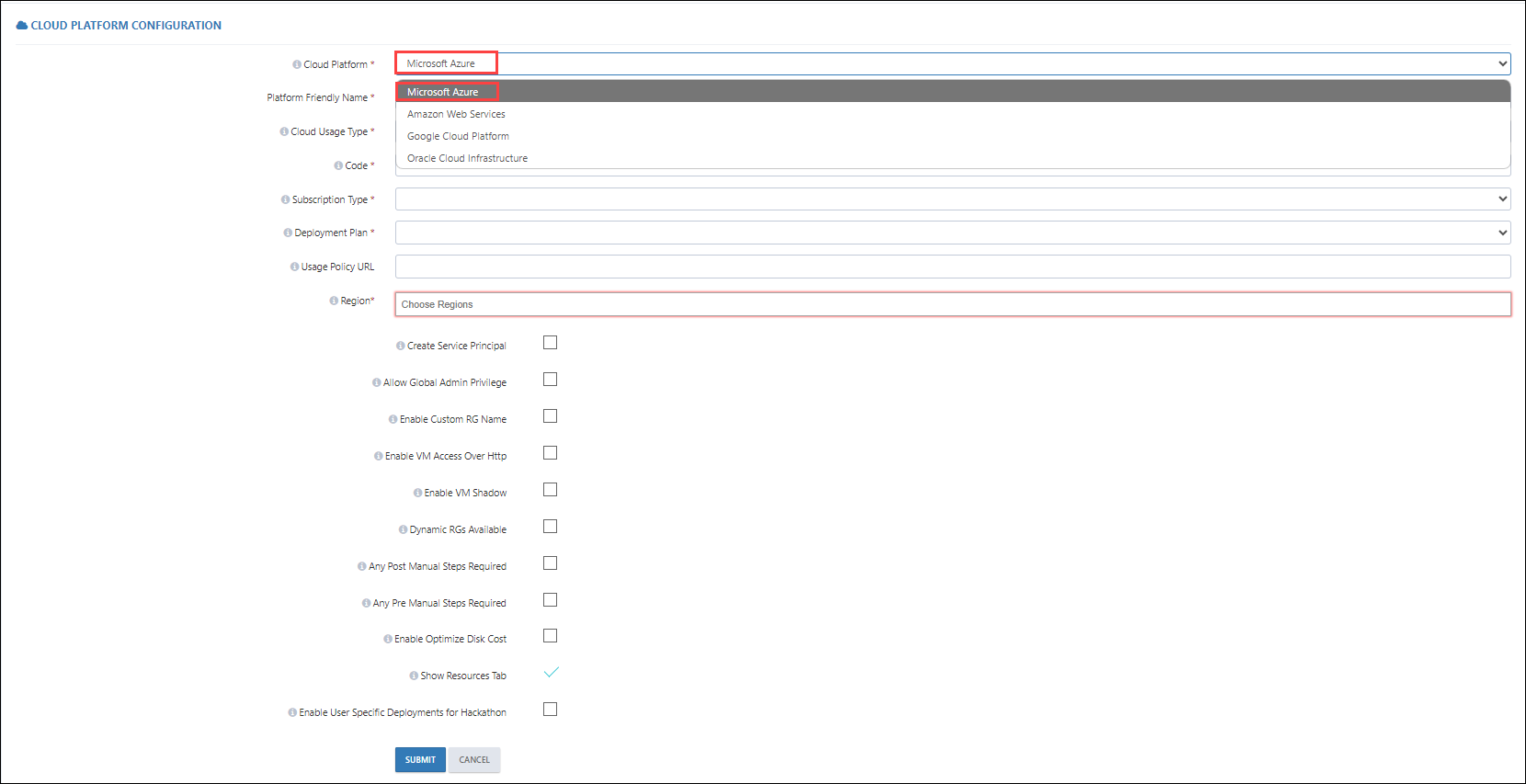Viewport: 1526px width, 784px height.
Task: Click info icon for Show Resources Tab
Action: [414, 676]
